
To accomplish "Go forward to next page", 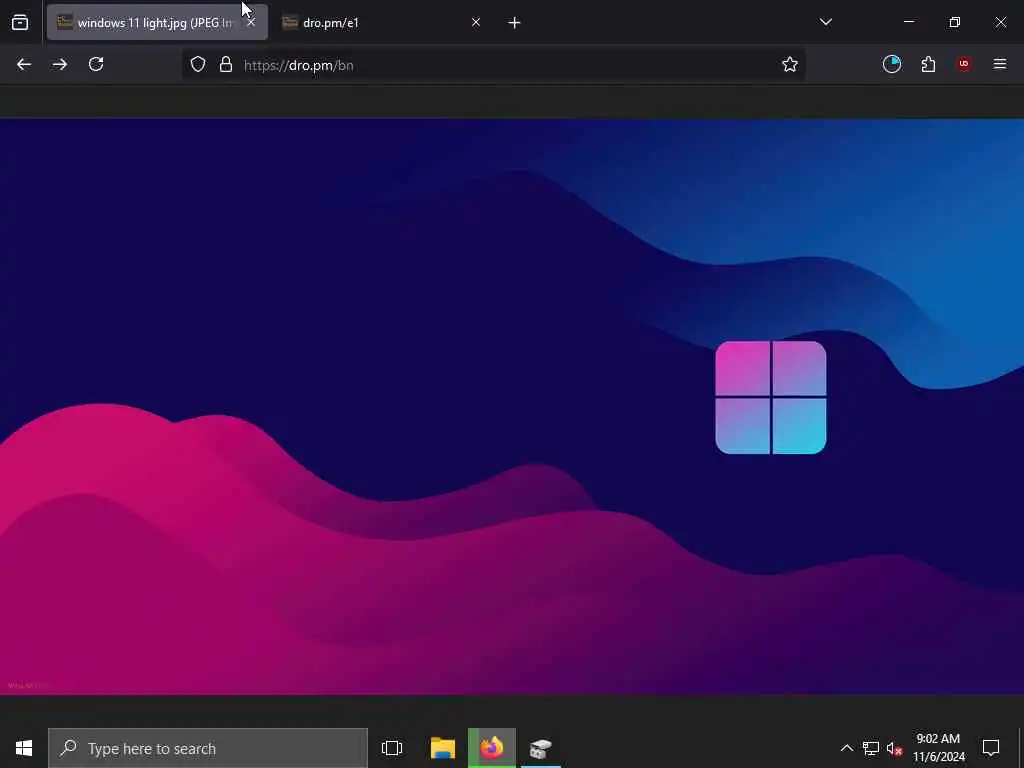I will pyautogui.click(x=60, y=64).
